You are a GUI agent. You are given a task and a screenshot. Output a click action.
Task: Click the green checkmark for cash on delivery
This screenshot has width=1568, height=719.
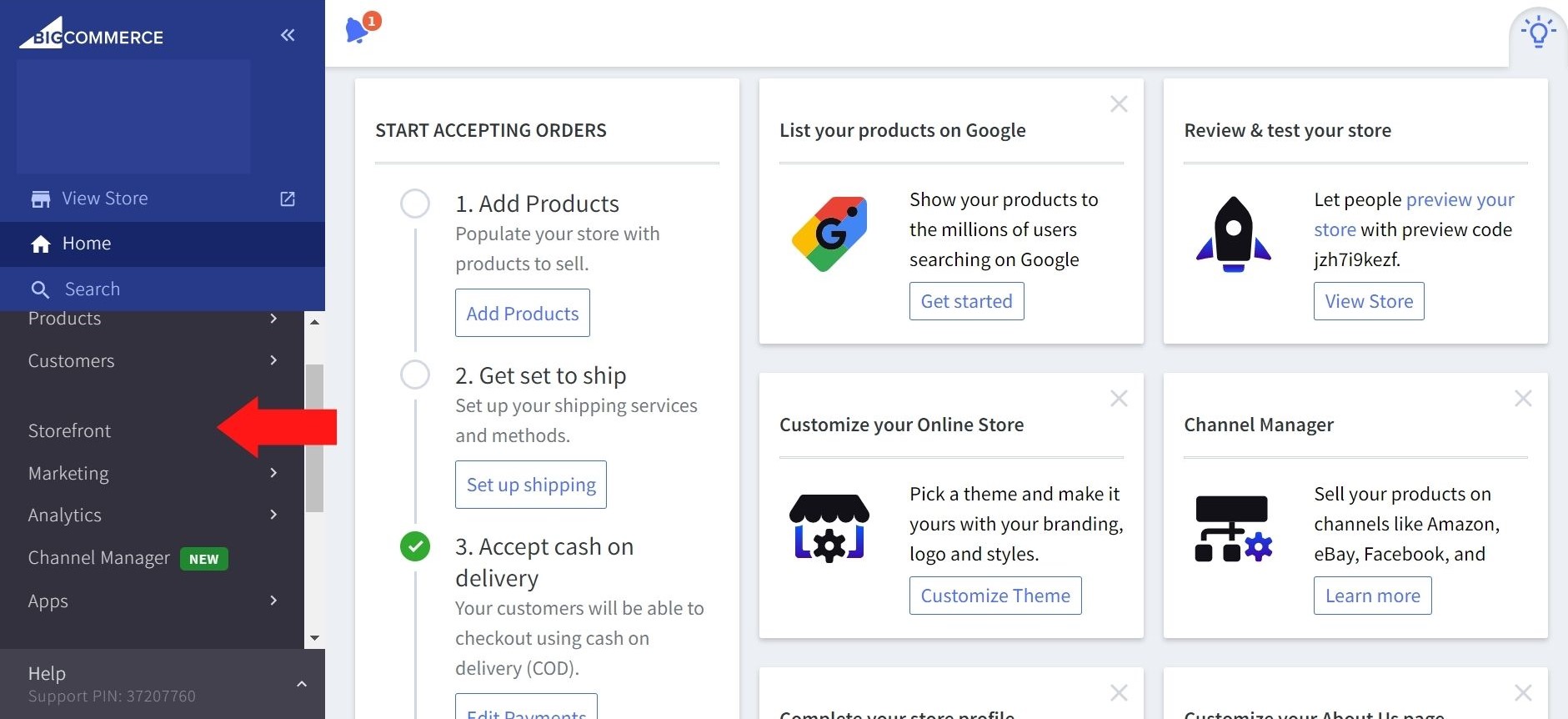415,546
